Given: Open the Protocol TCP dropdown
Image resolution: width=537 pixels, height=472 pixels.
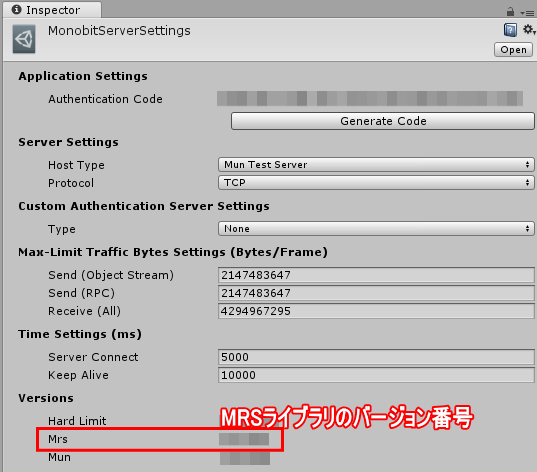Looking at the screenshot, I should pos(376,183).
